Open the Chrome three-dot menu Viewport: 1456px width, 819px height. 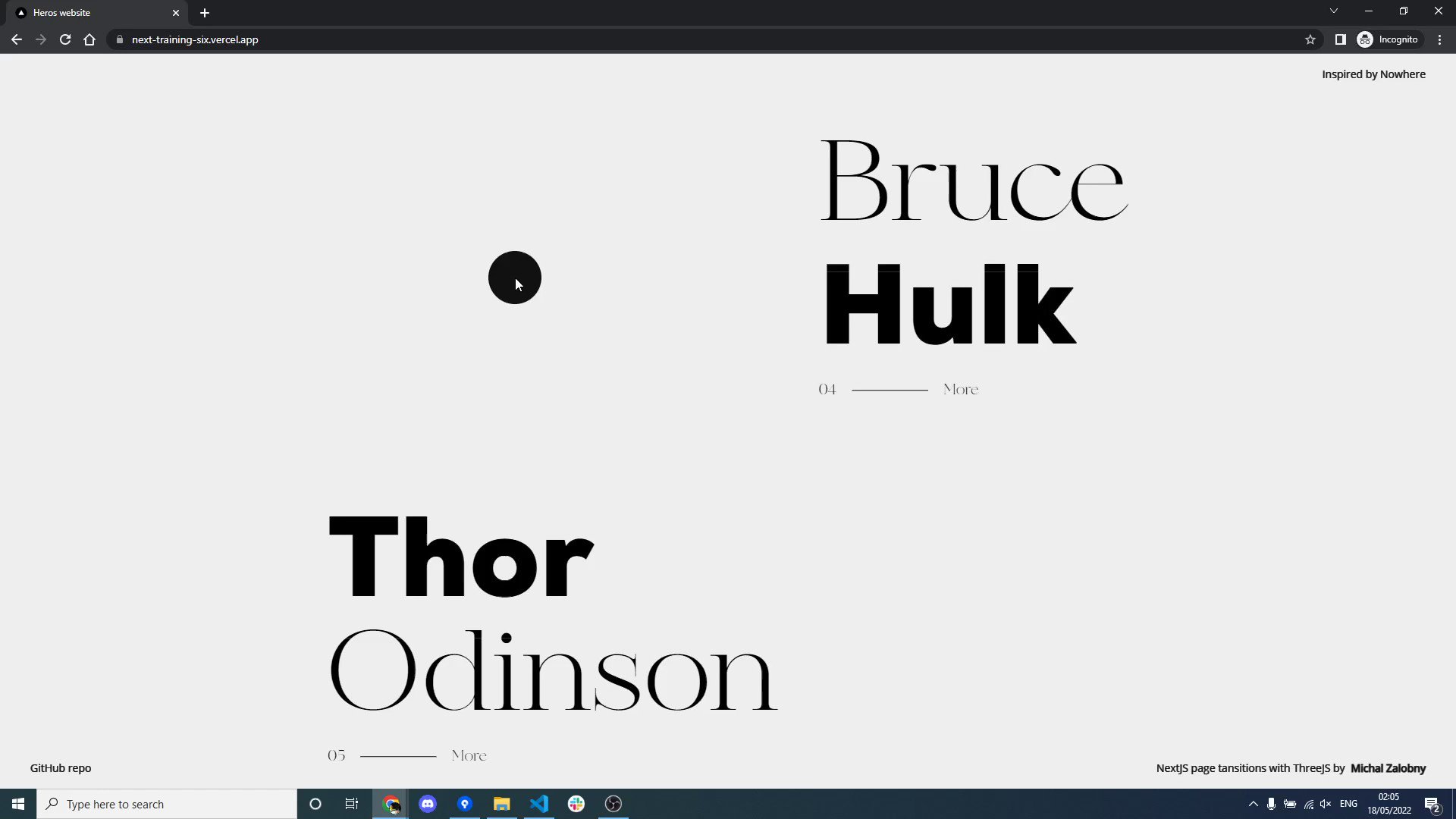point(1439,39)
